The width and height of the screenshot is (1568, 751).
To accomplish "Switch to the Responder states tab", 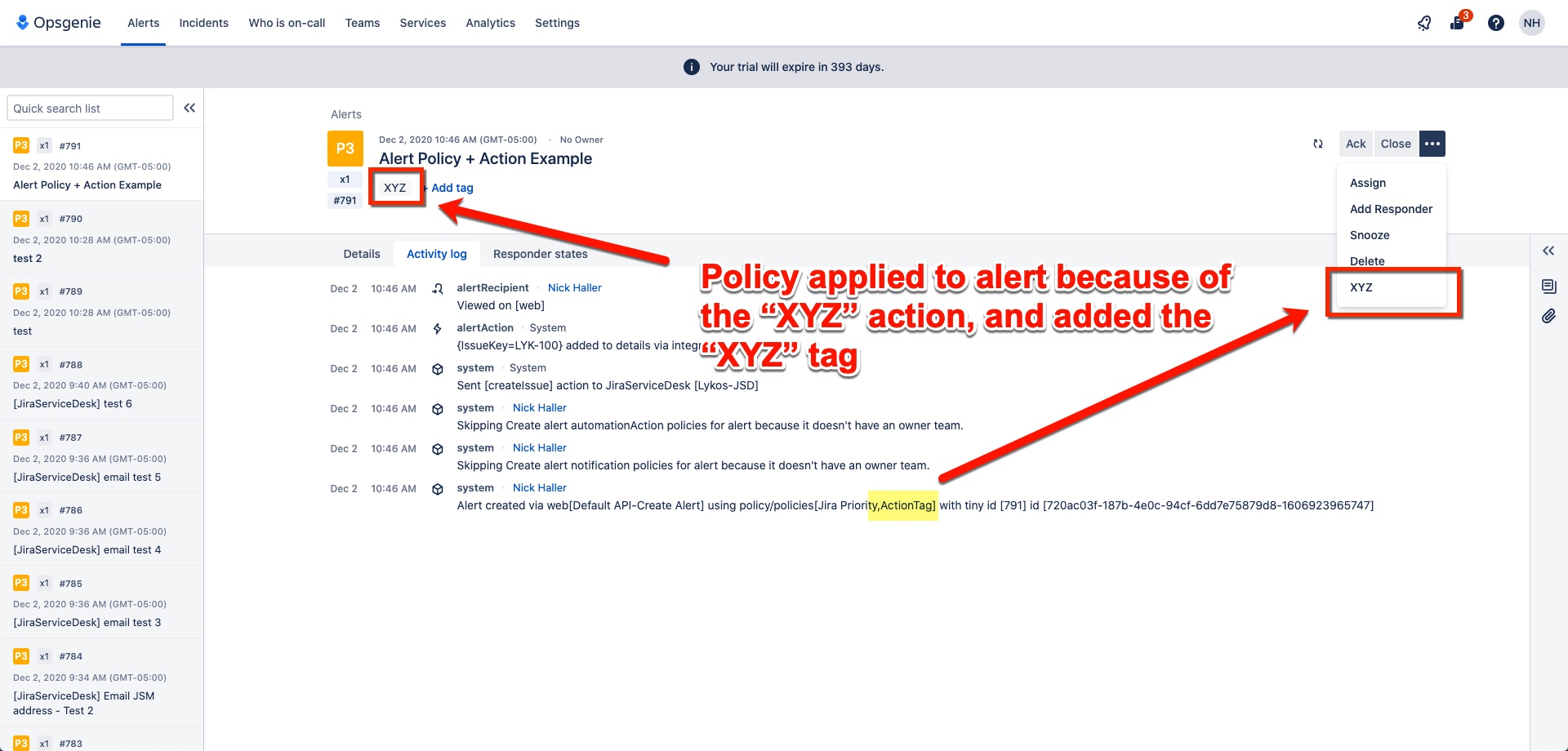I will [540, 254].
